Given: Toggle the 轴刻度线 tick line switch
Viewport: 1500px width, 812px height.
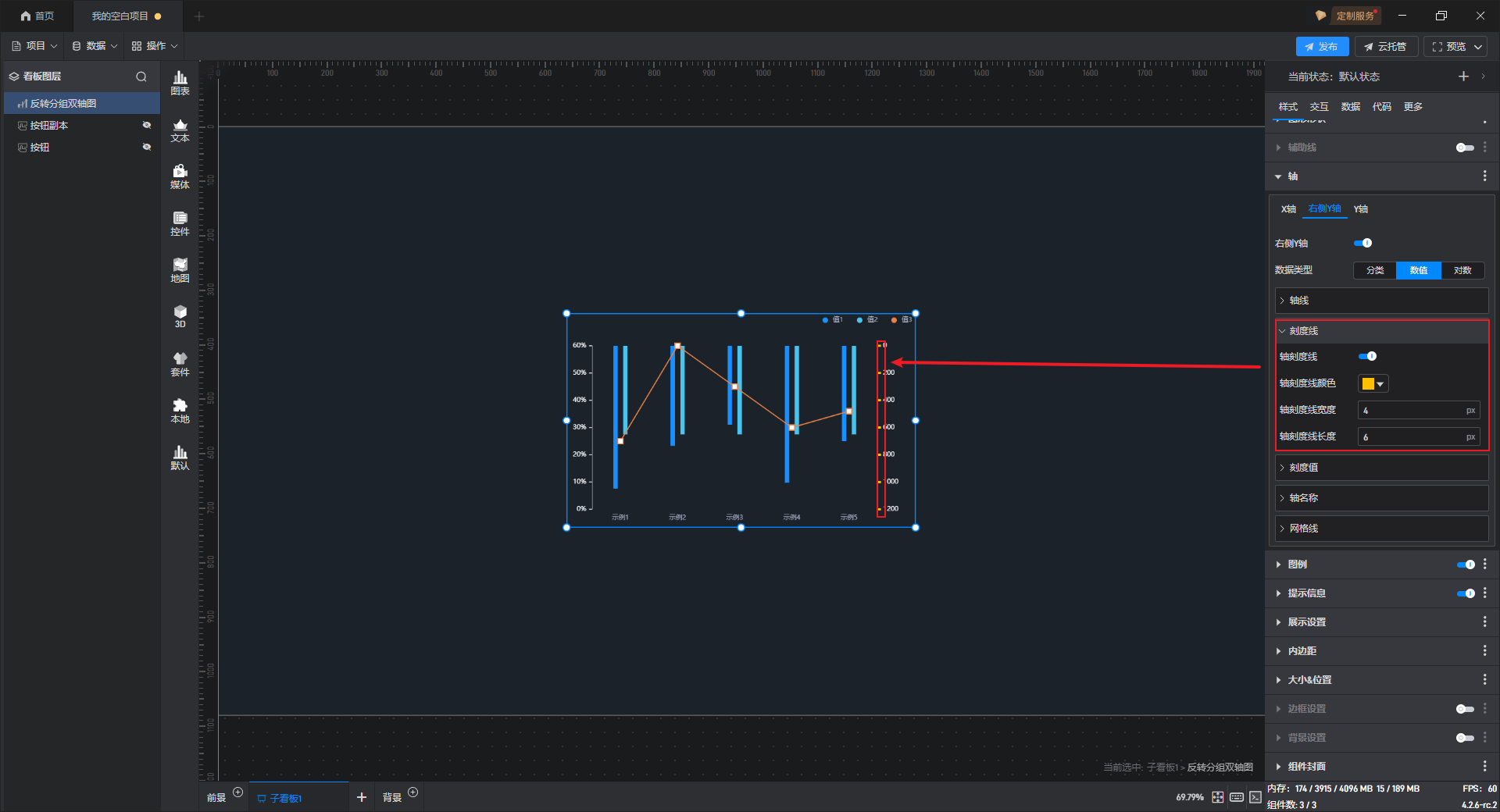Looking at the screenshot, I should point(1367,357).
